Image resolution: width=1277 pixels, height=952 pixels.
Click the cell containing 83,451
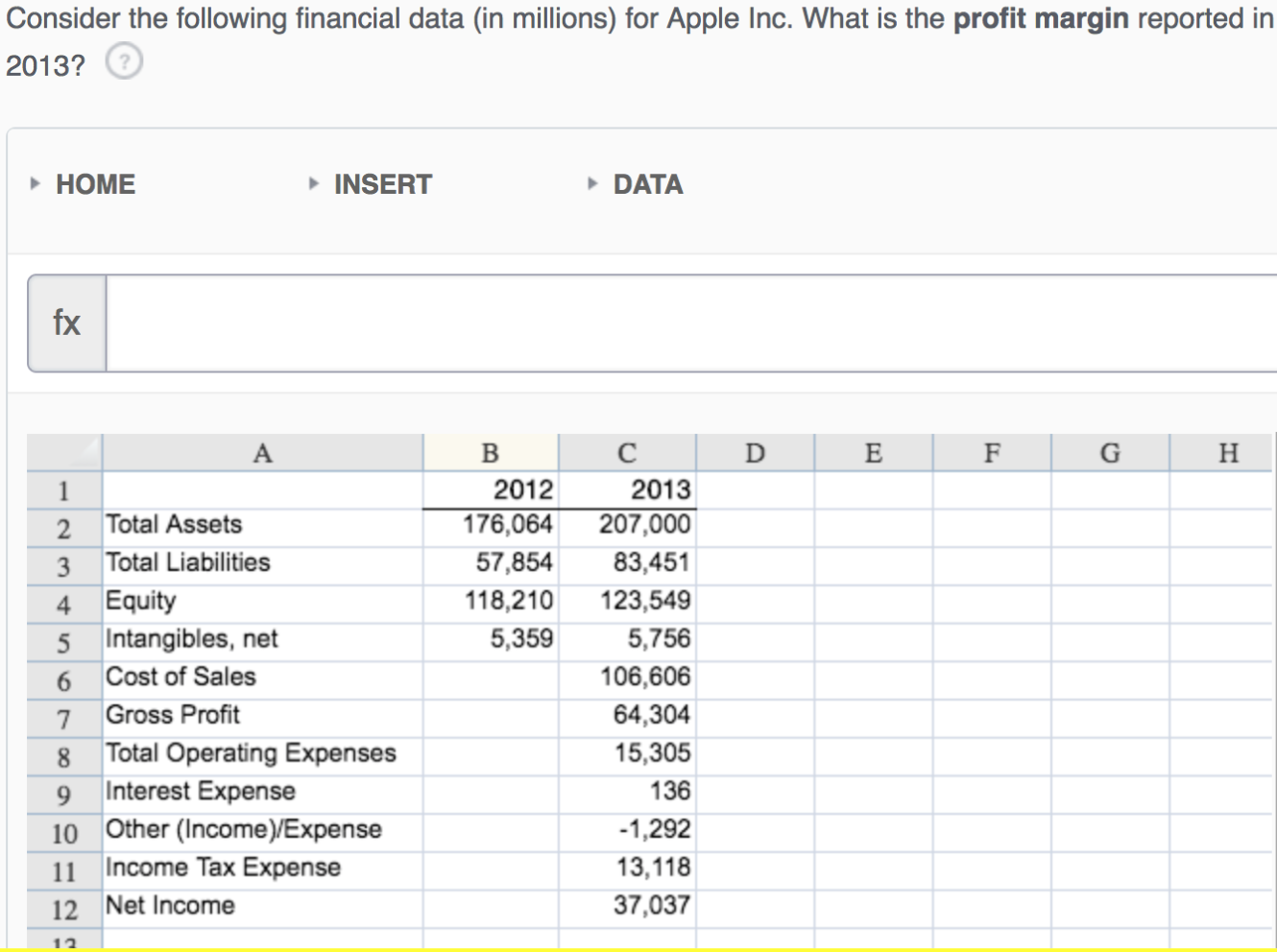tap(627, 566)
